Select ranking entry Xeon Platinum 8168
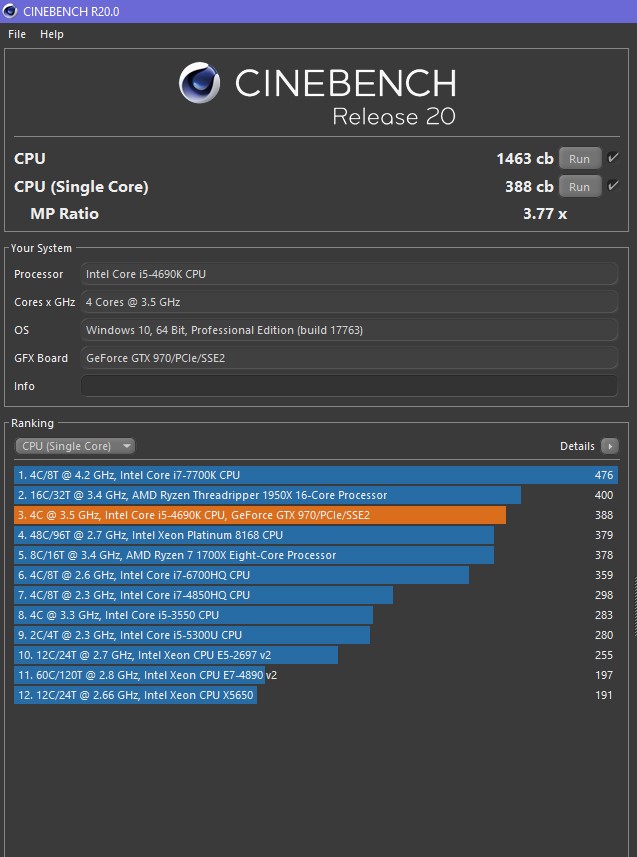 click(x=316, y=535)
